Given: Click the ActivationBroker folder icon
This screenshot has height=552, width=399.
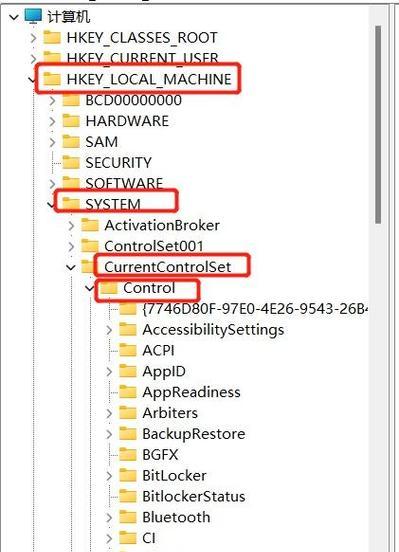Looking at the screenshot, I should click(x=90, y=225).
